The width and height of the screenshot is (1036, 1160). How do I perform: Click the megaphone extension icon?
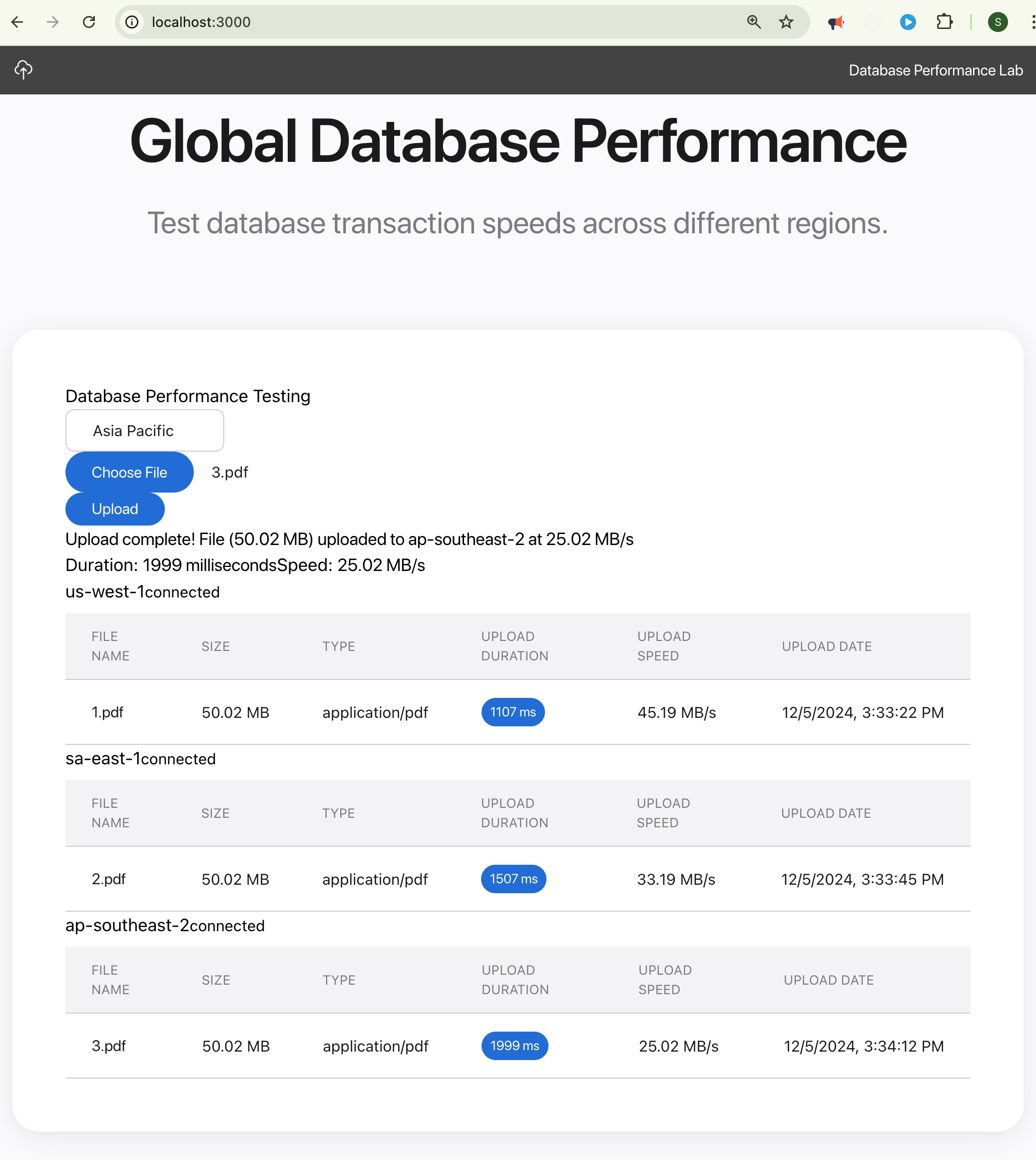(x=835, y=22)
